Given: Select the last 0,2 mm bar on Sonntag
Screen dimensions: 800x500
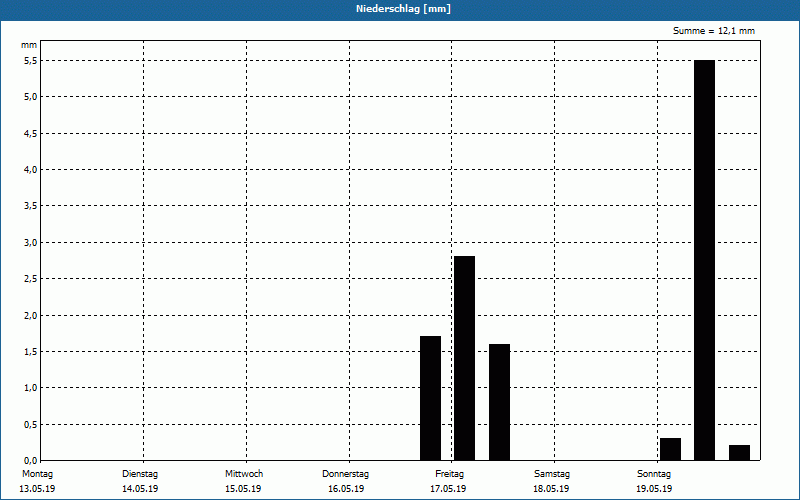Looking at the screenshot, I should coord(739,453).
